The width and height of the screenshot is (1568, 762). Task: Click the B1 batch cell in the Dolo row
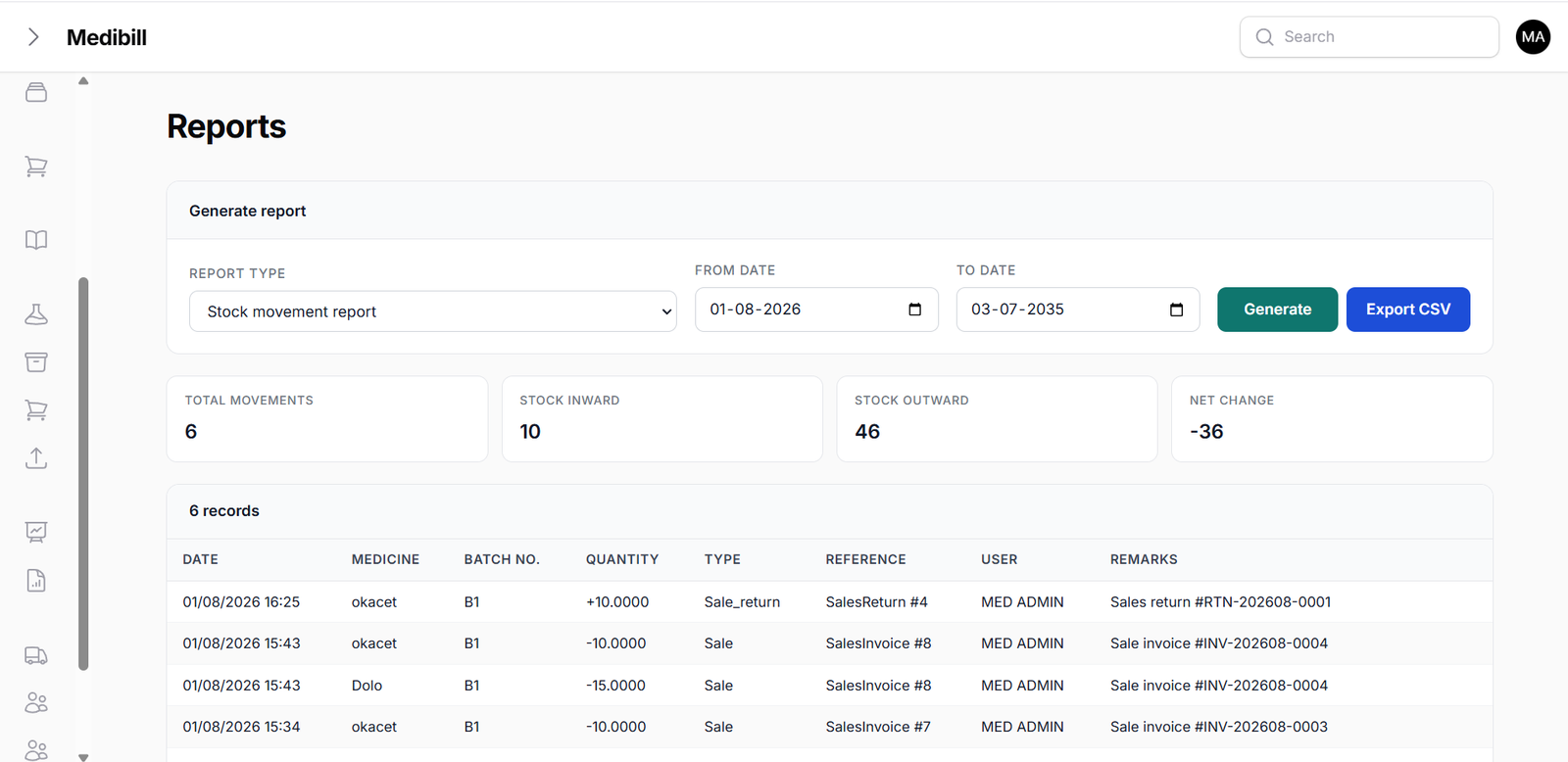coord(471,686)
